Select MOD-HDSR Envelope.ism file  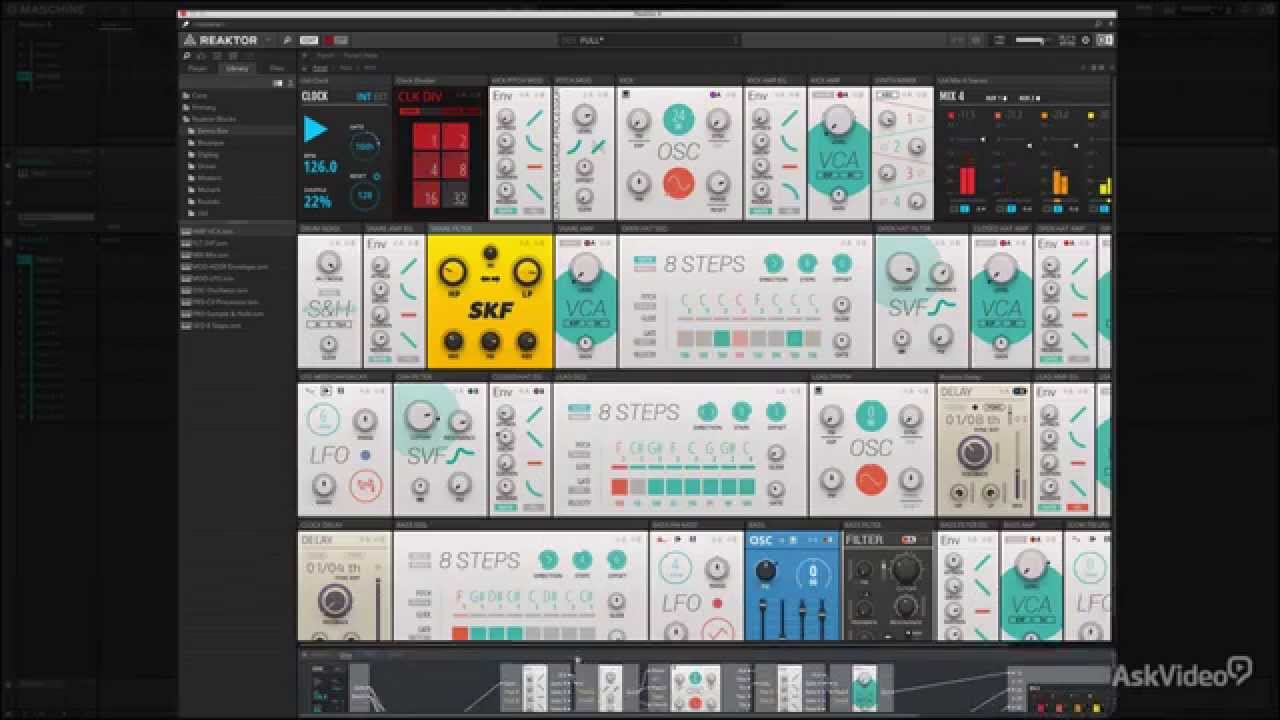tap(225, 267)
